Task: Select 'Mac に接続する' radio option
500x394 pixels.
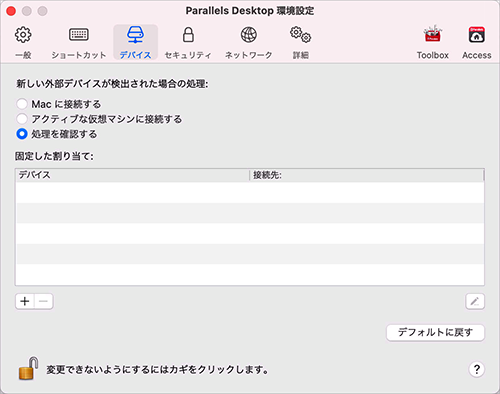Action: point(22,104)
